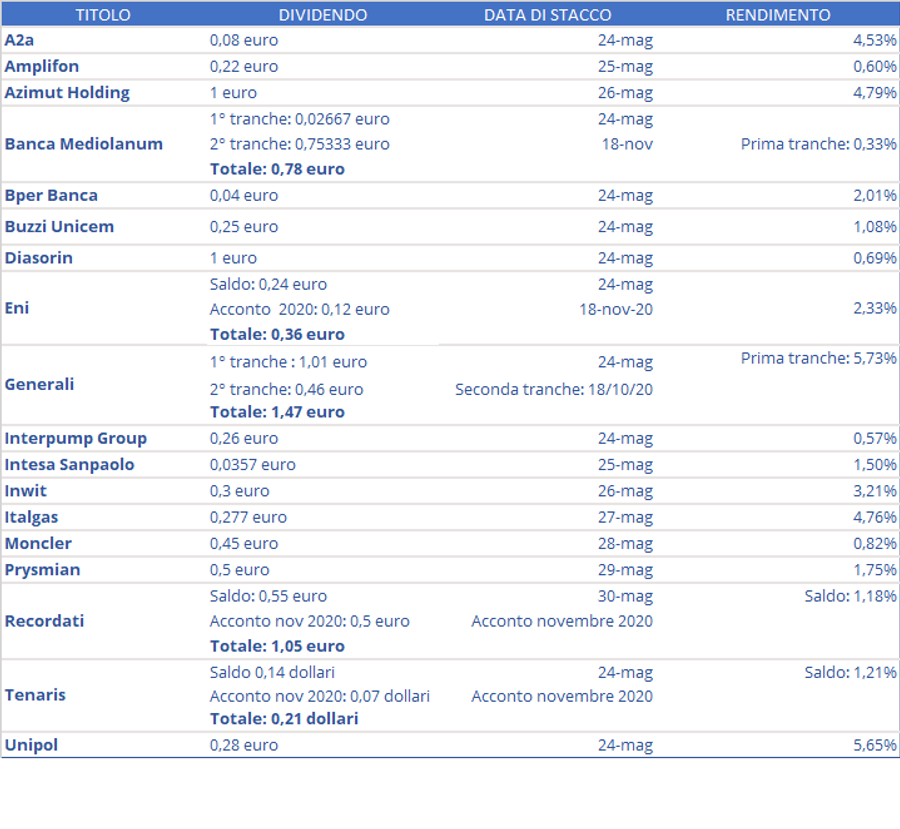The width and height of the screenshot is (900, 829).
Task: Select the Moncler title cell
Action: pos(38,544)
